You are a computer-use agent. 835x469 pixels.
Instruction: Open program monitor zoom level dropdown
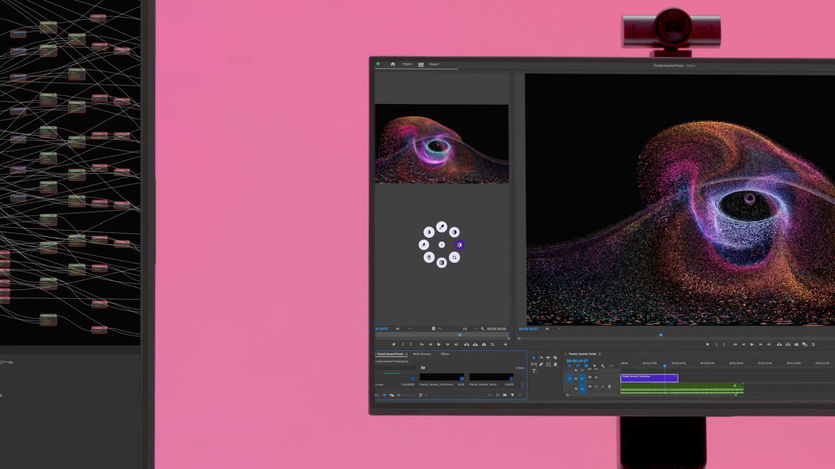click(x=553, y=329)
